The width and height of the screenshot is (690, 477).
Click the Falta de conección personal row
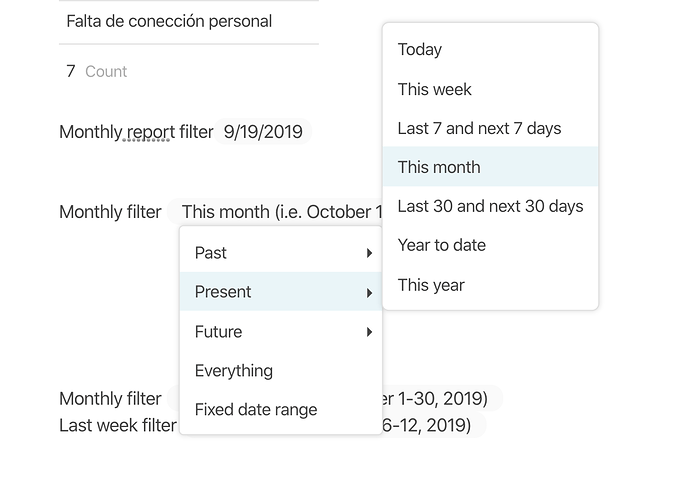(170, 21)
